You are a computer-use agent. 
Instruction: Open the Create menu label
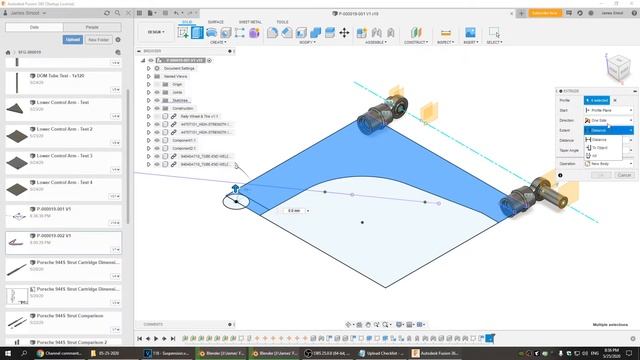click(218, 42)
